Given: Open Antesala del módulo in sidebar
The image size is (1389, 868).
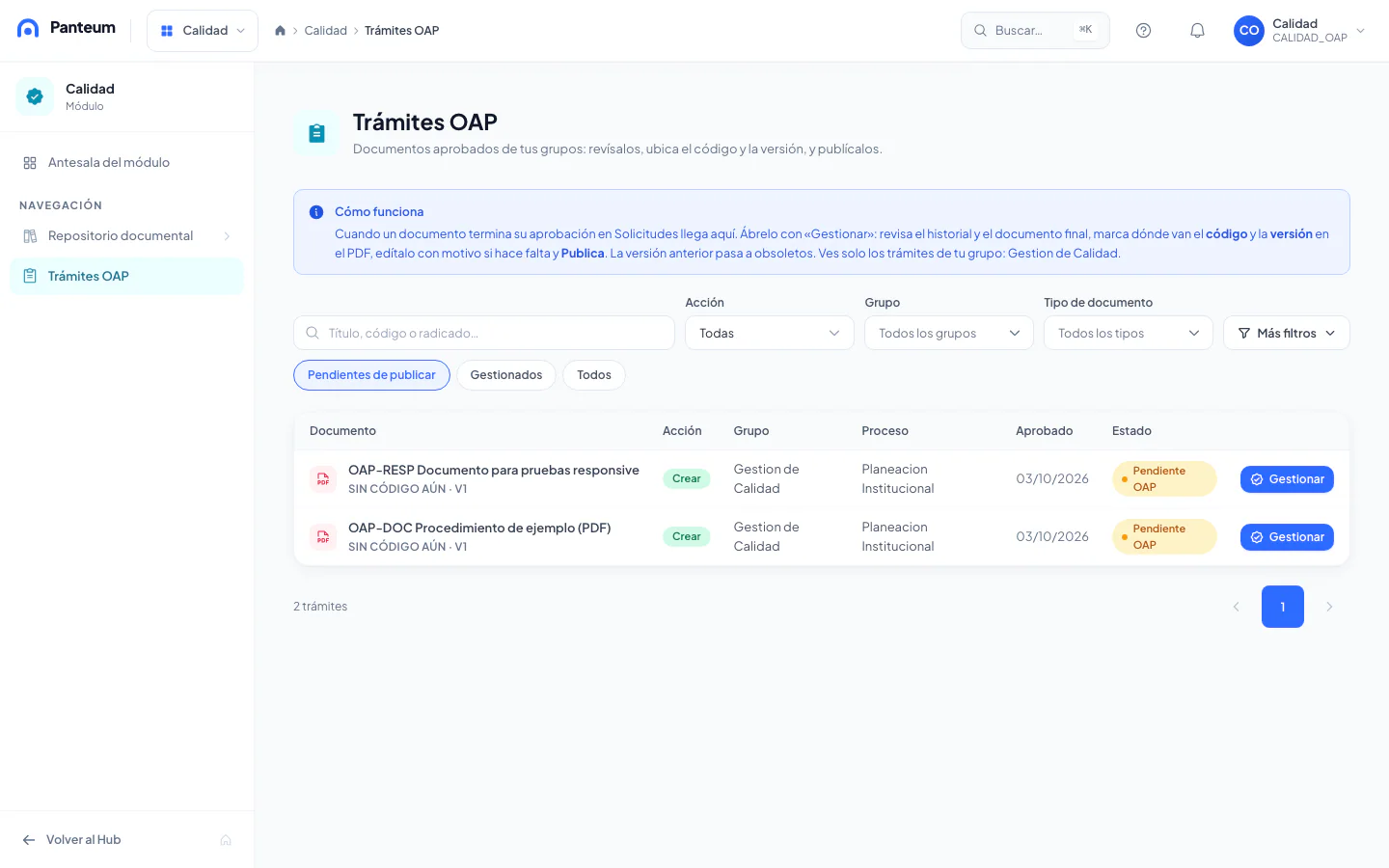Looking at the screenshot, I should pyautogui.click(x=126, y=163).
